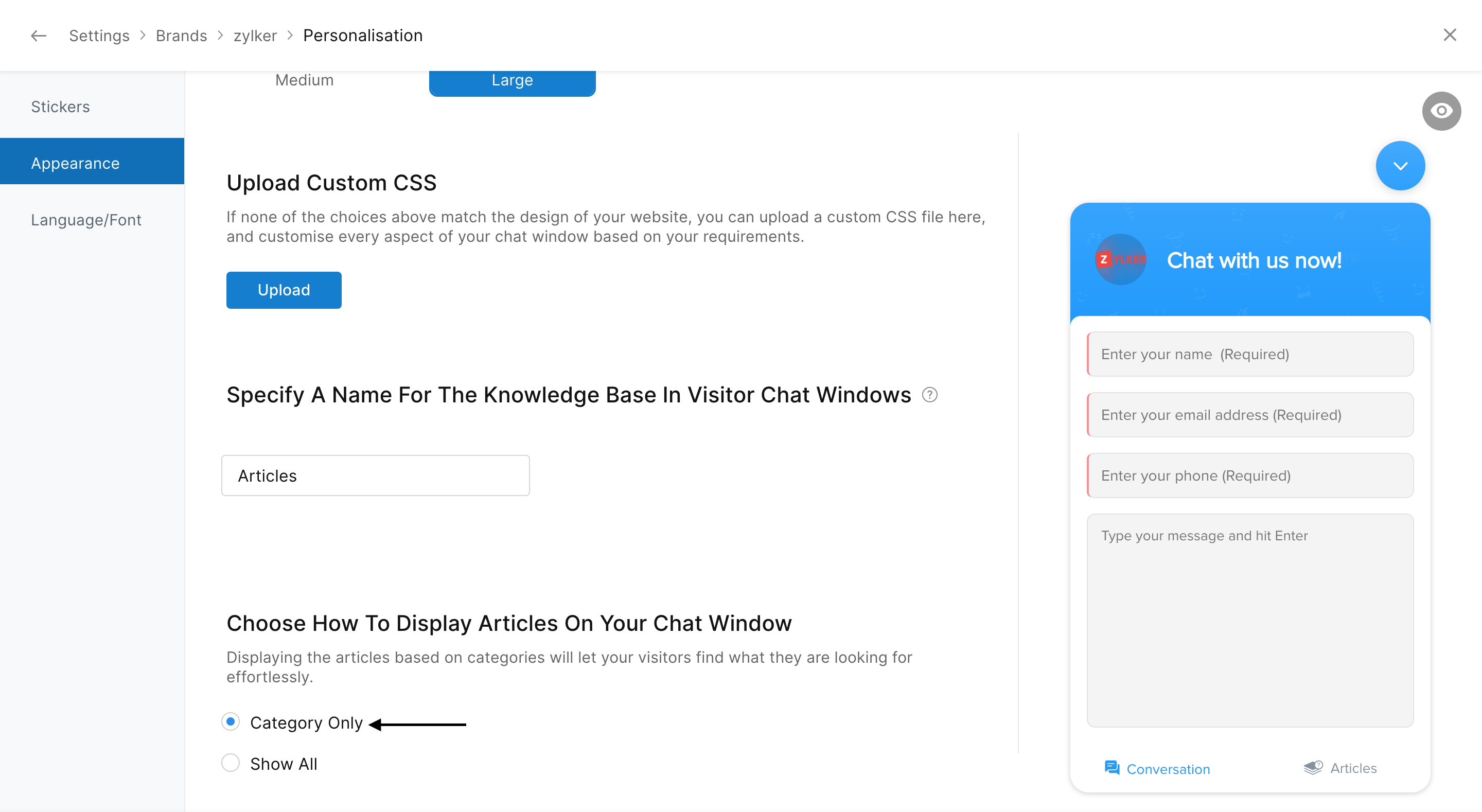The image size is (1482, 812).
Task: Select the Category Only radio option
Action: point(231,721)
